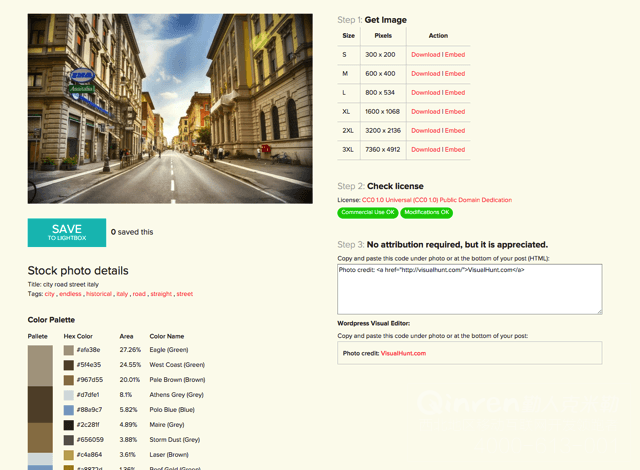Click the tall Eagle band in the palette strip
Image resolution: width=640 pixels, height=470 pixels.
(40, 366)
